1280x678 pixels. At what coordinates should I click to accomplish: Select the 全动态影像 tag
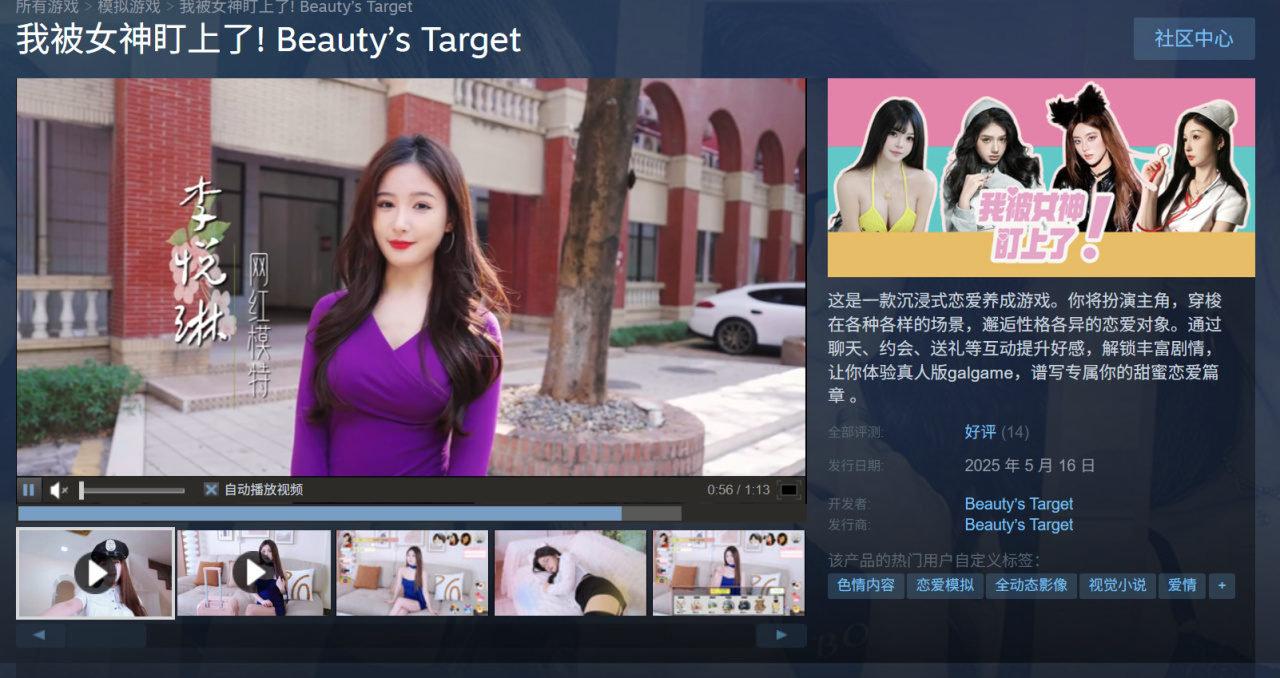[1030, 586]
